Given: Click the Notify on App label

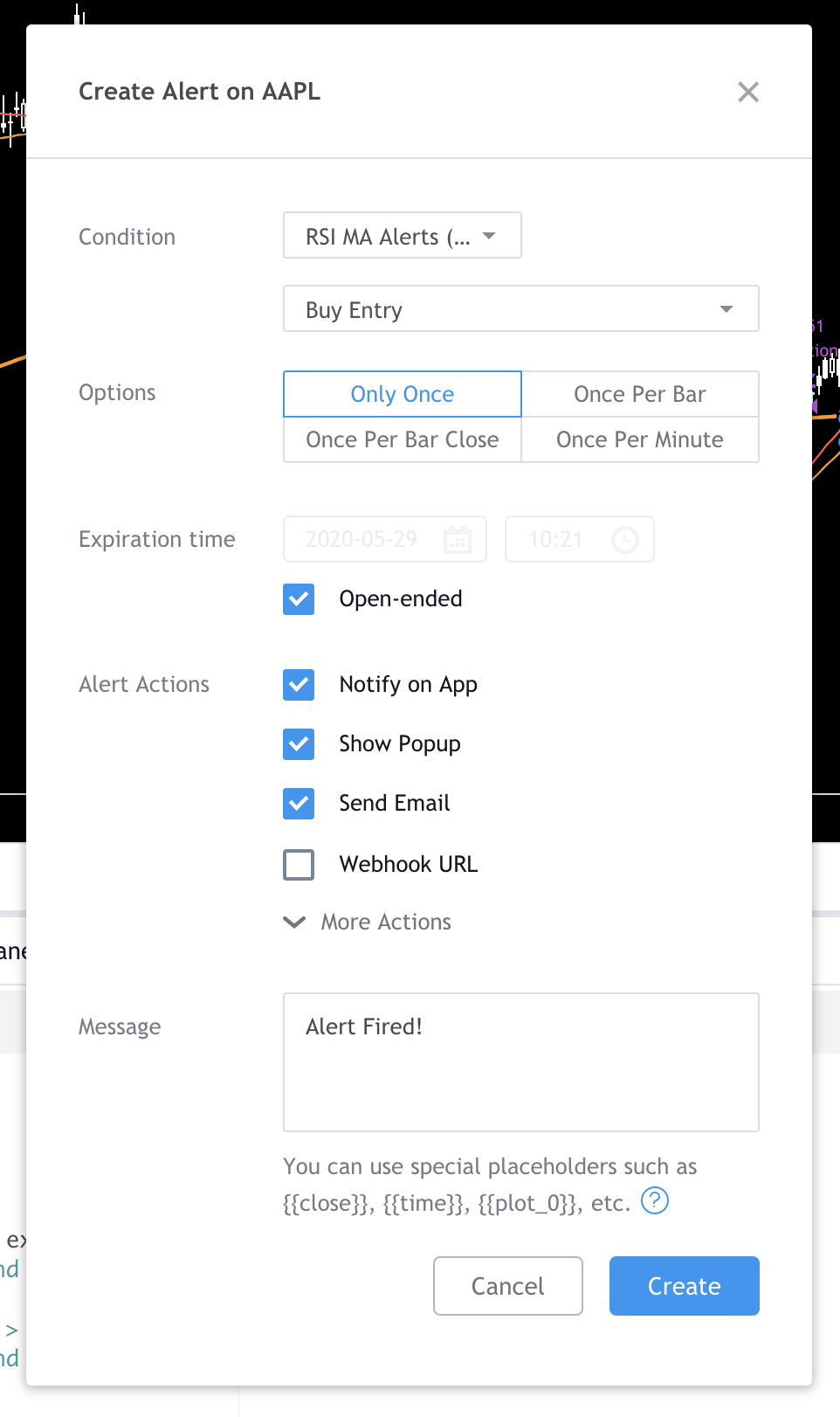Looking at the screenshot, I should [409, 684].
